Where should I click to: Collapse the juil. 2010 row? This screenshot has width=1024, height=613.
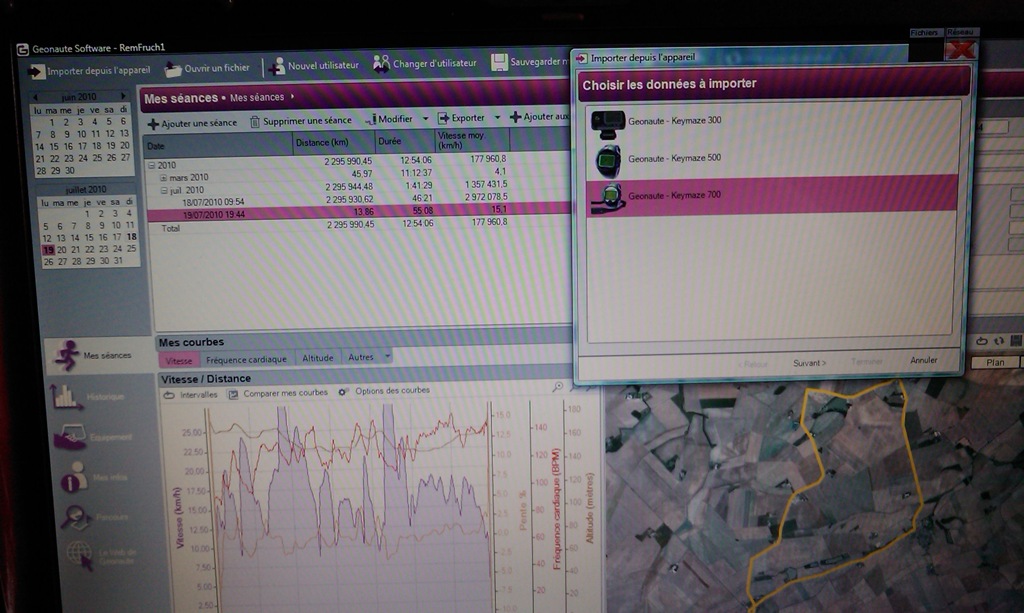point(164,191)
